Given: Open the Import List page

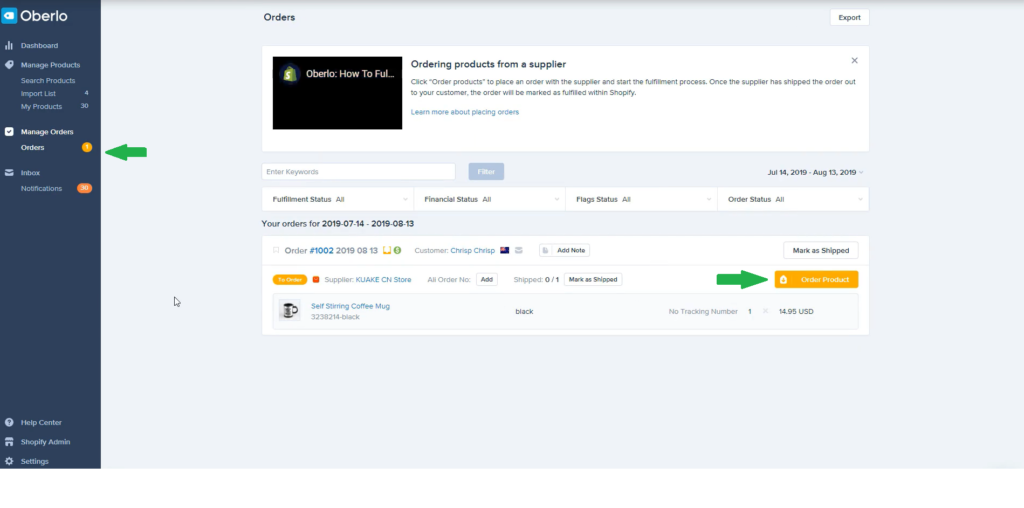Looking at the screenshot, I should [x=38, y=94].
